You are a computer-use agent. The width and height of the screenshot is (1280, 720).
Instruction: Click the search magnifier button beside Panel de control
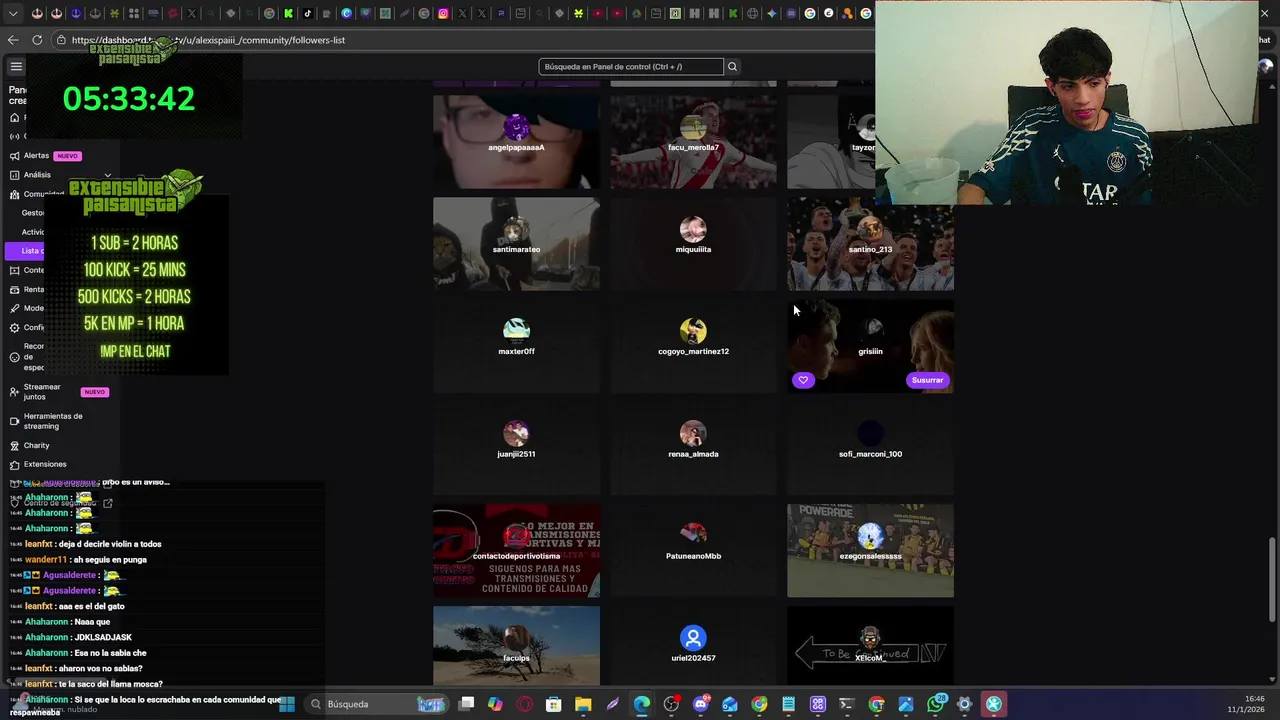click(732, 66)
